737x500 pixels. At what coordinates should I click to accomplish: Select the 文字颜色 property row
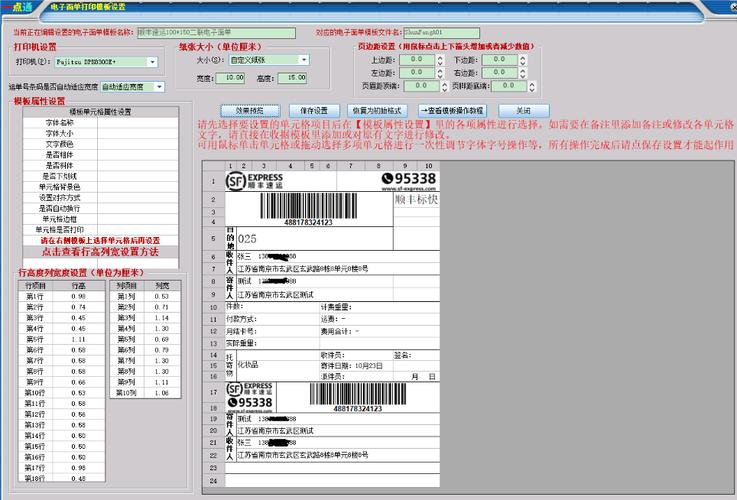pos(60,143)
